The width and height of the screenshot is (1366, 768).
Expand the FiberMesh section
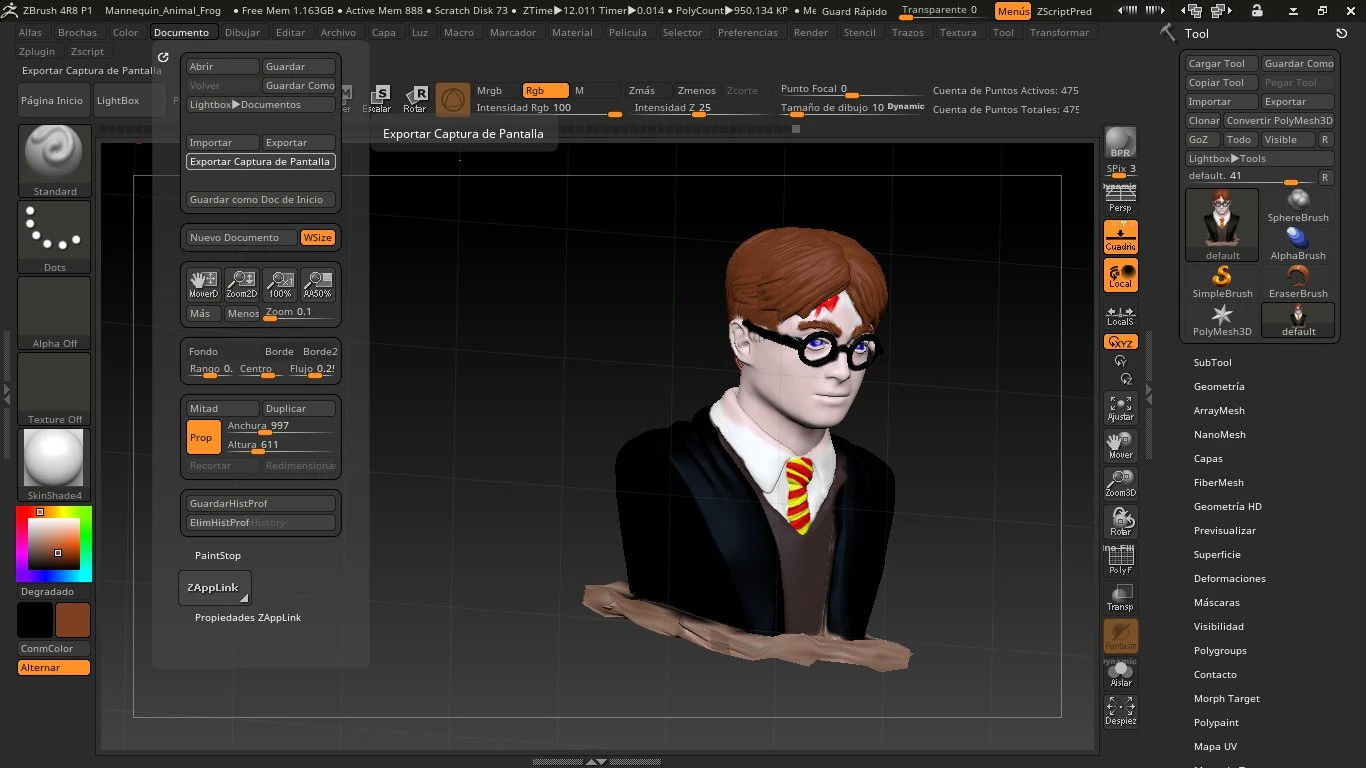(x=1218, y=483)
